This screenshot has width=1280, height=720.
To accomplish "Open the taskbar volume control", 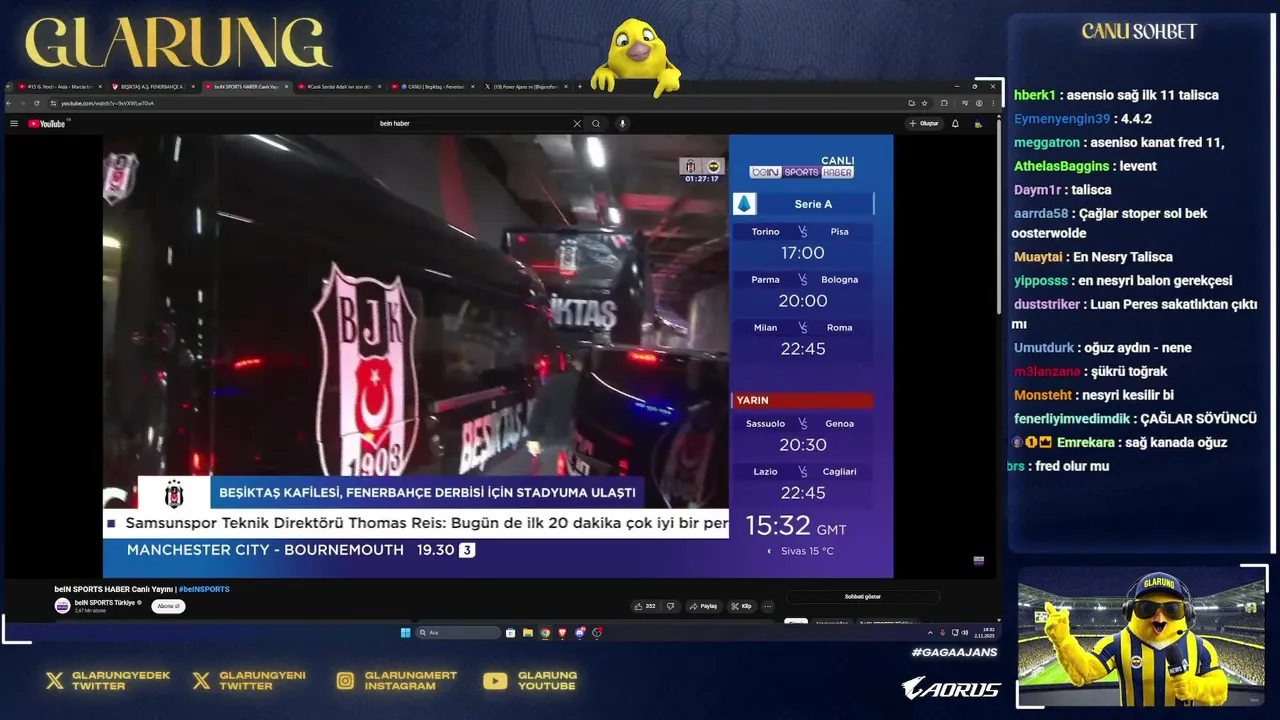I will click(965, 632).
